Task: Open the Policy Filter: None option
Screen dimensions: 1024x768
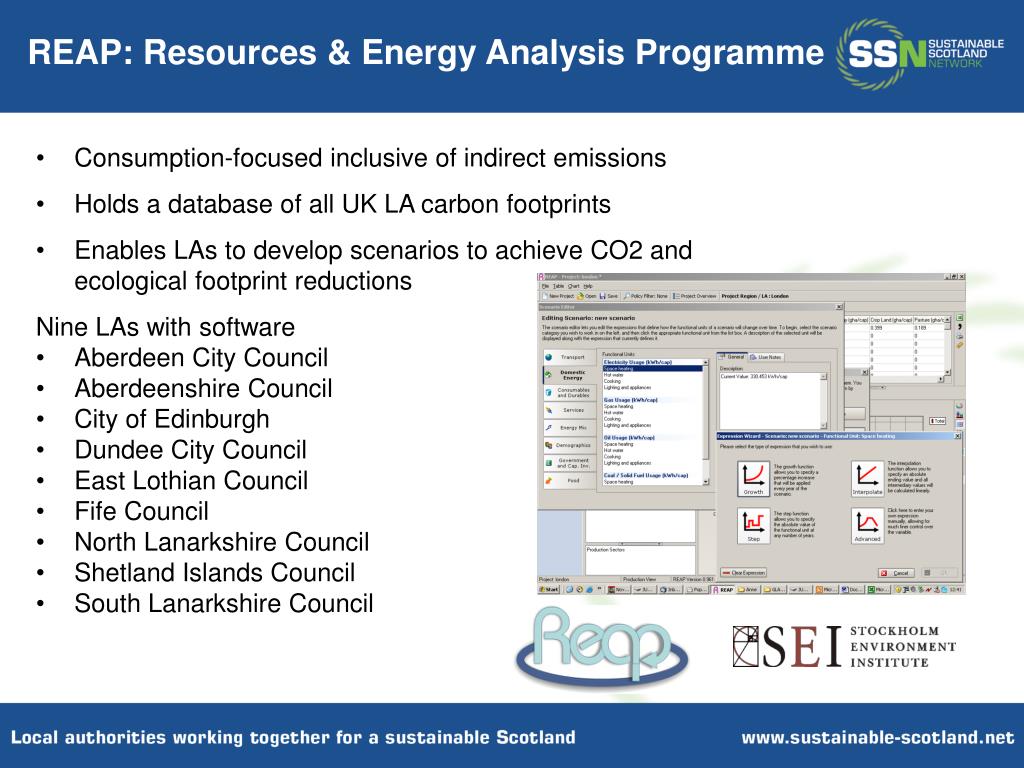Action: click(x=646, y=296)
